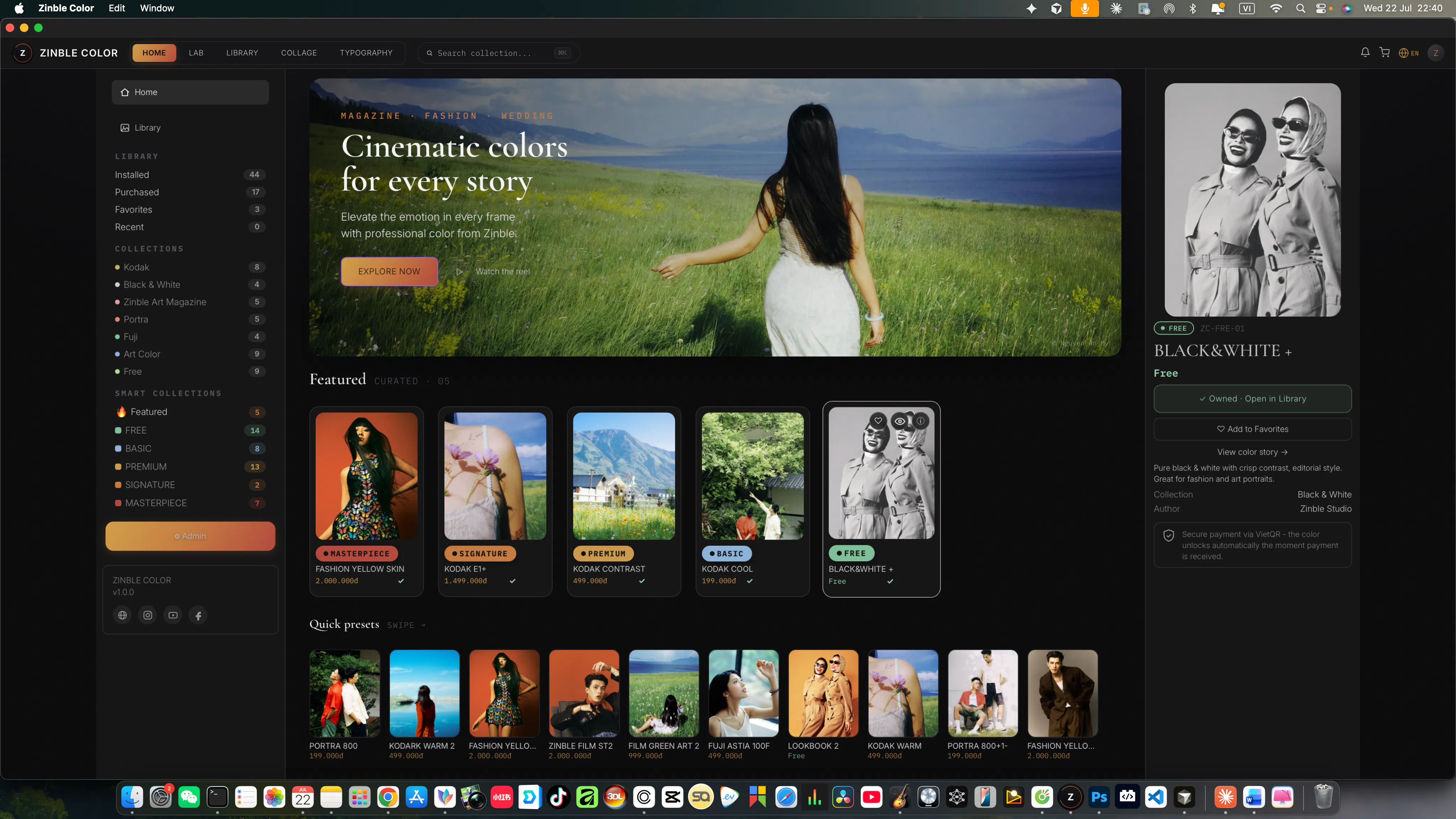
Task: Select the Zinble Art Magazine collection
Action: pyautogui.click(x=190, y=302)
